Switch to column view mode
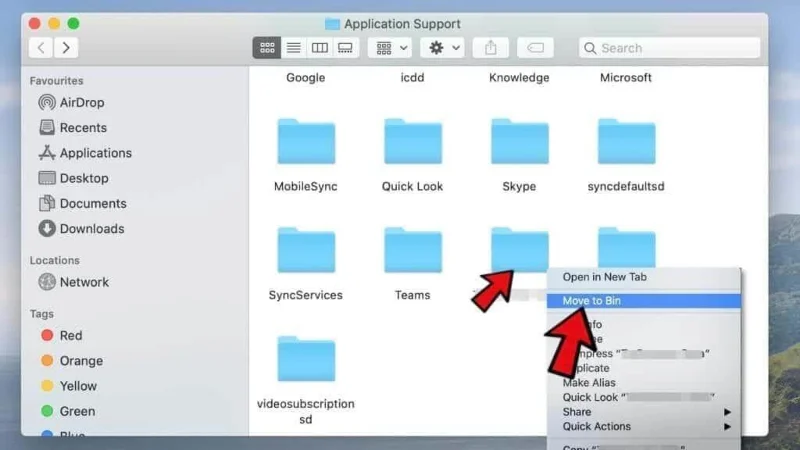The height and width of the screenshot is (450, 800). pyautogui.click(x=319, y=48)
